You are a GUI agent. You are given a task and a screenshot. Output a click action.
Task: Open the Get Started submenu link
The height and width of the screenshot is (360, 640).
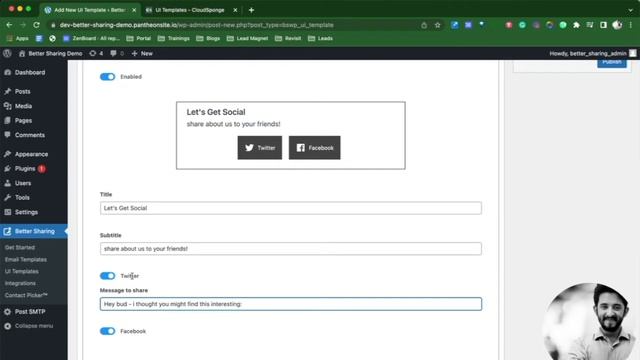[20, 247]
